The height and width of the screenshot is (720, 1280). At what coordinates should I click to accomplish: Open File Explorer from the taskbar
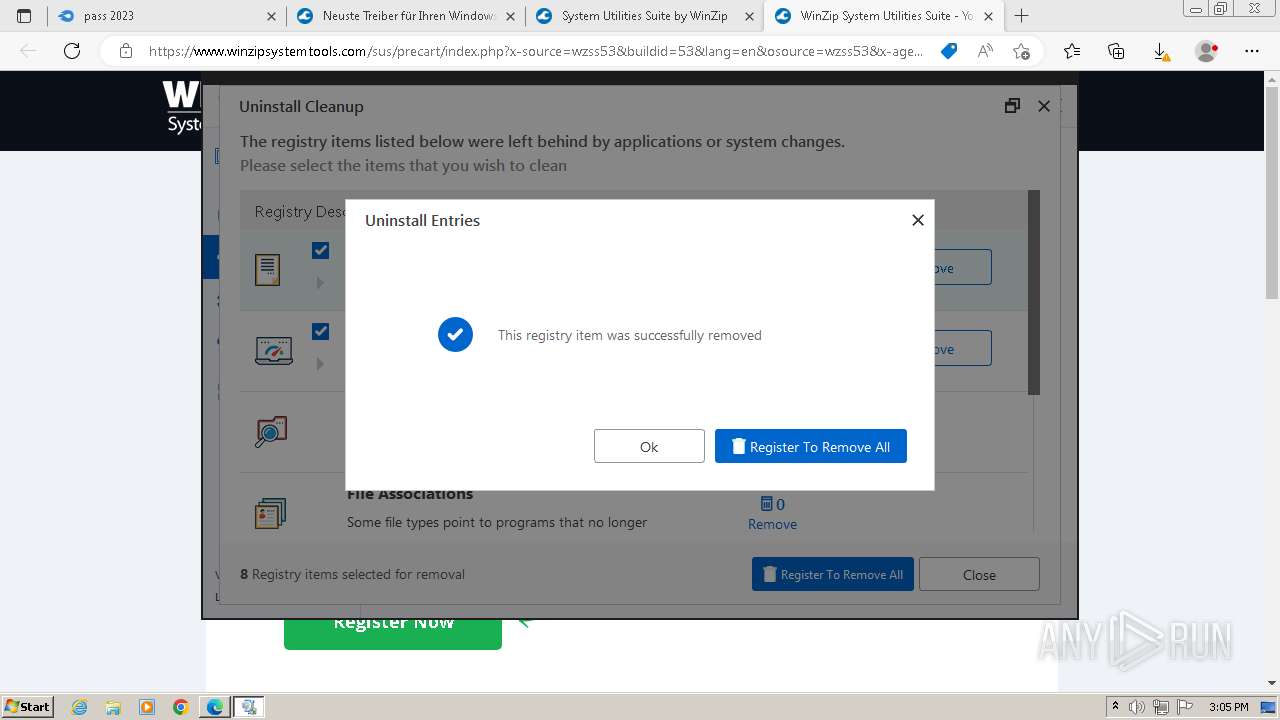113,707
